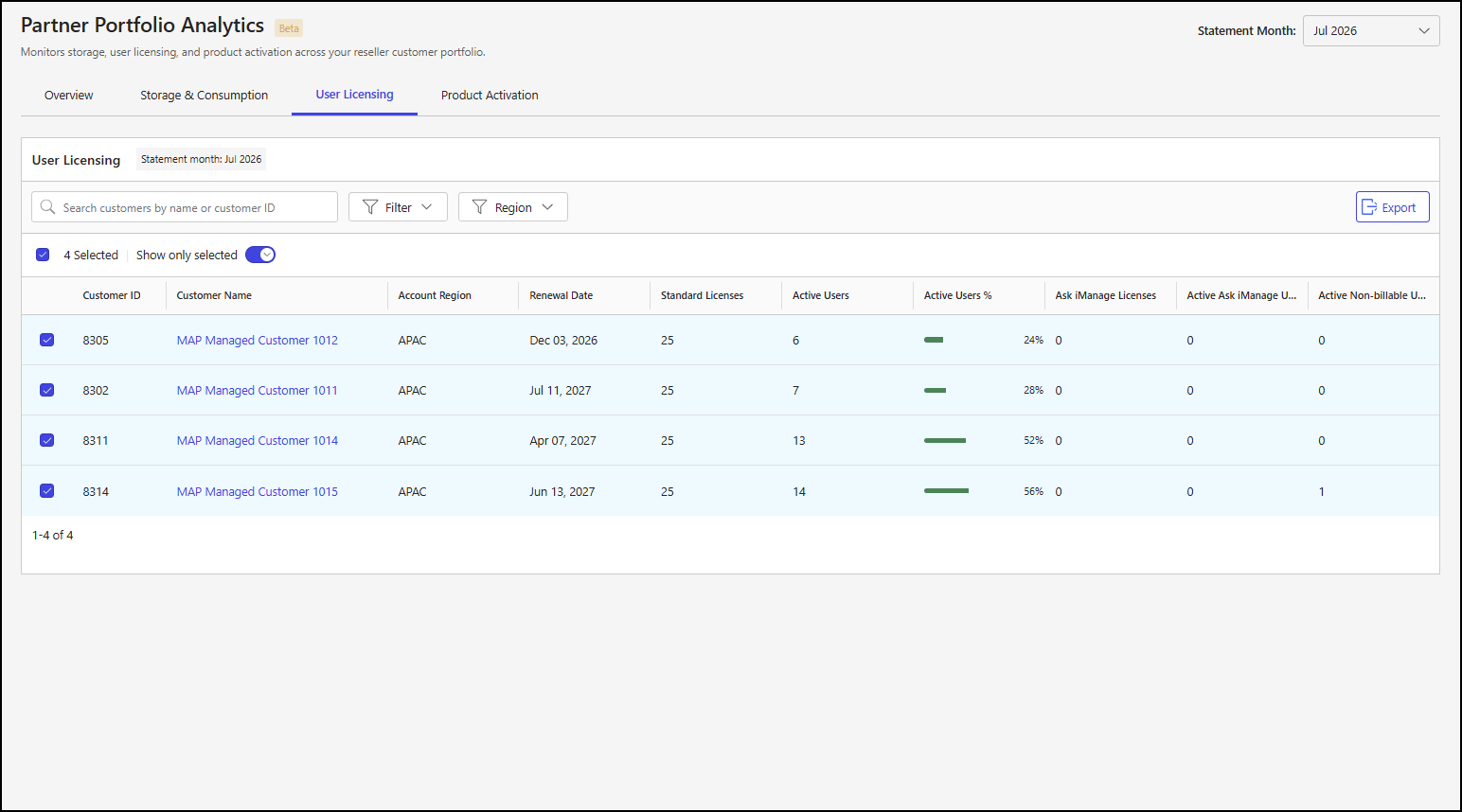
Task: Click the Active Ask iManage U... column header
Action: point(1242,295)
